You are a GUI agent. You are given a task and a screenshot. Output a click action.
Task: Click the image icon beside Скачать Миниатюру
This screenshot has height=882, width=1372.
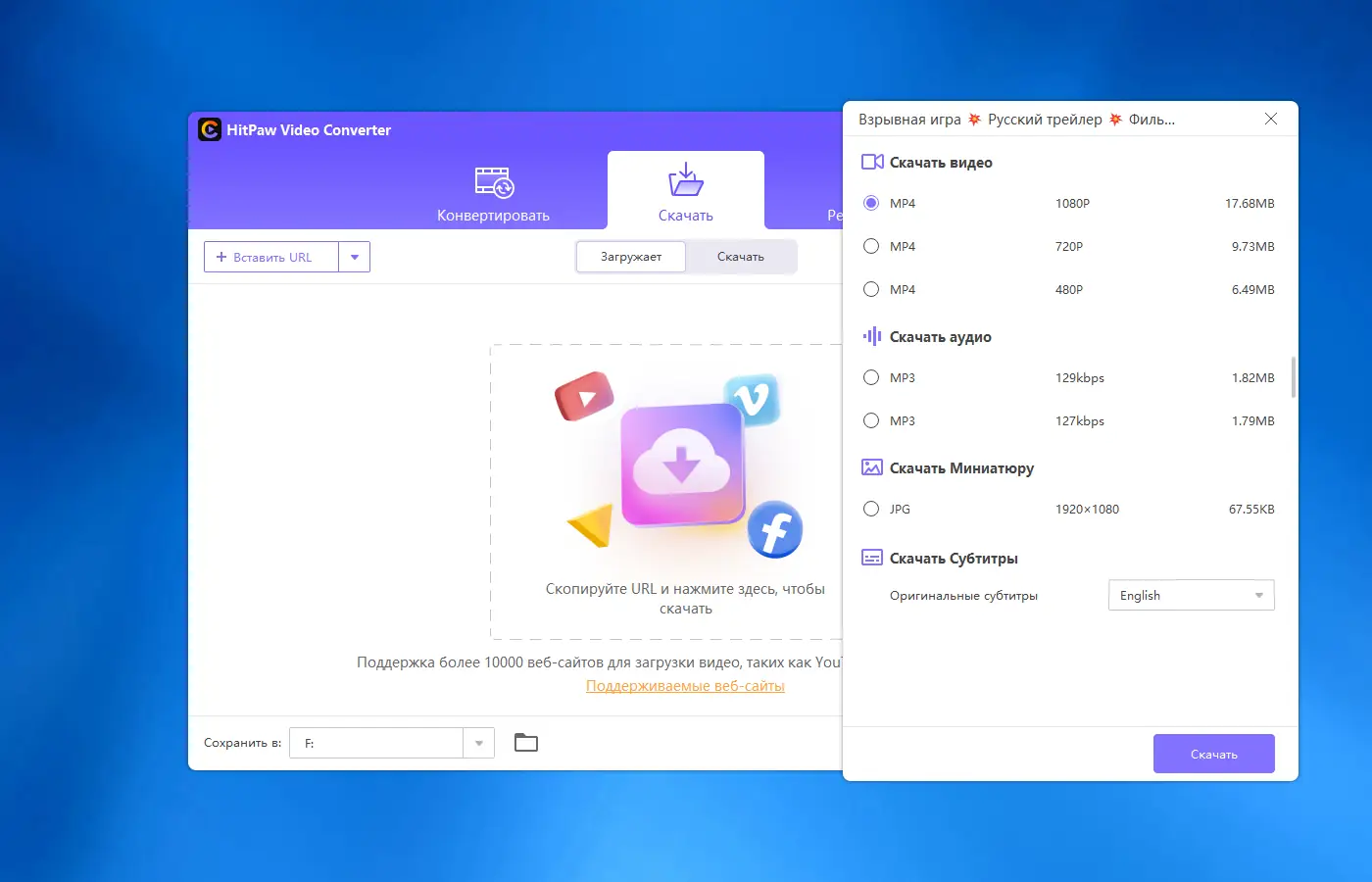(872, 467)
